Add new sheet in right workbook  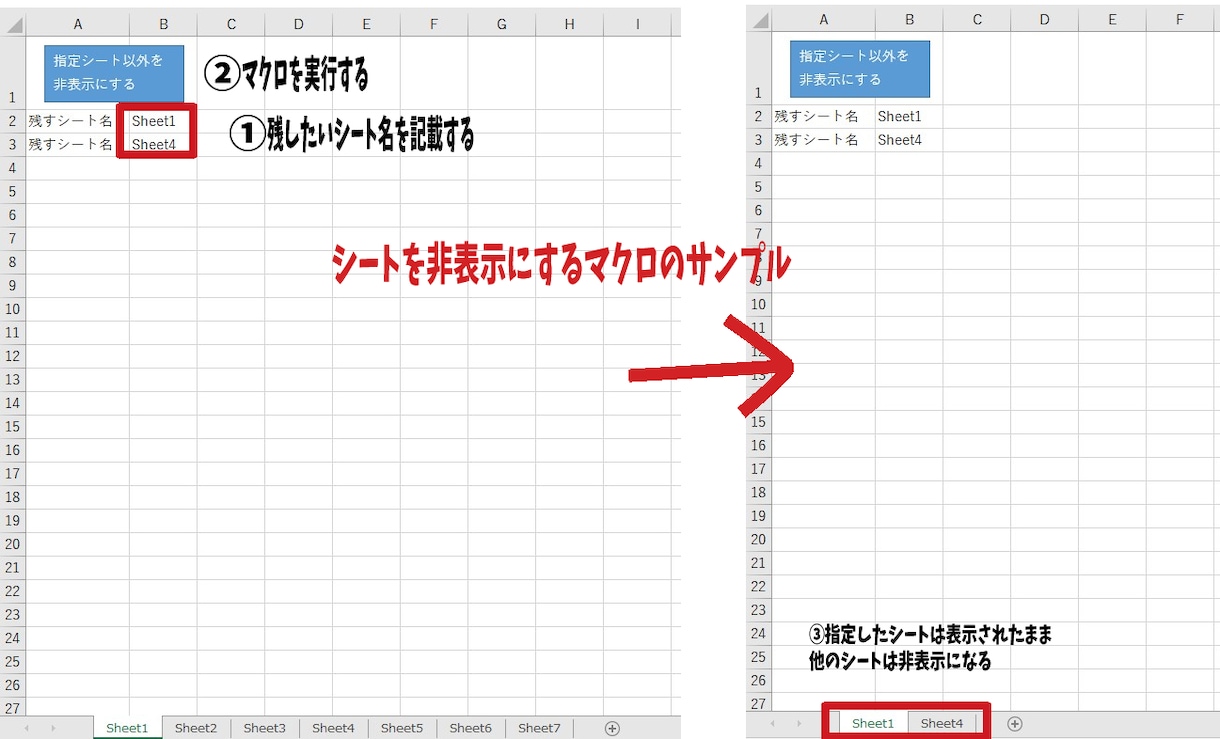coord(1015,723)
